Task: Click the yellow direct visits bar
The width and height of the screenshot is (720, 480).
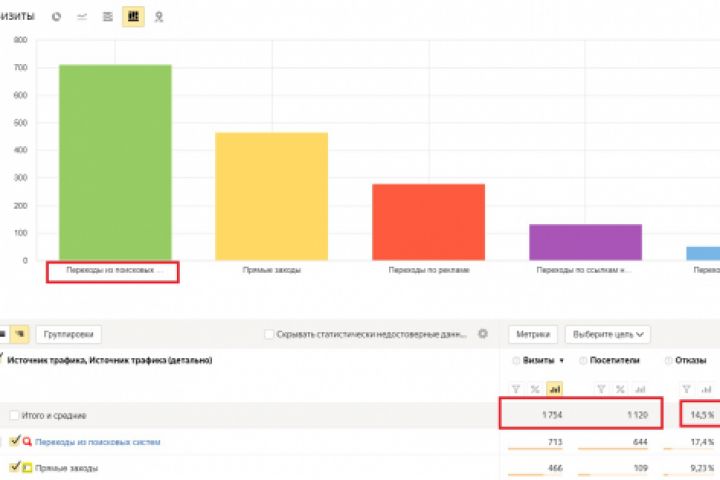Action: point(272,197)
